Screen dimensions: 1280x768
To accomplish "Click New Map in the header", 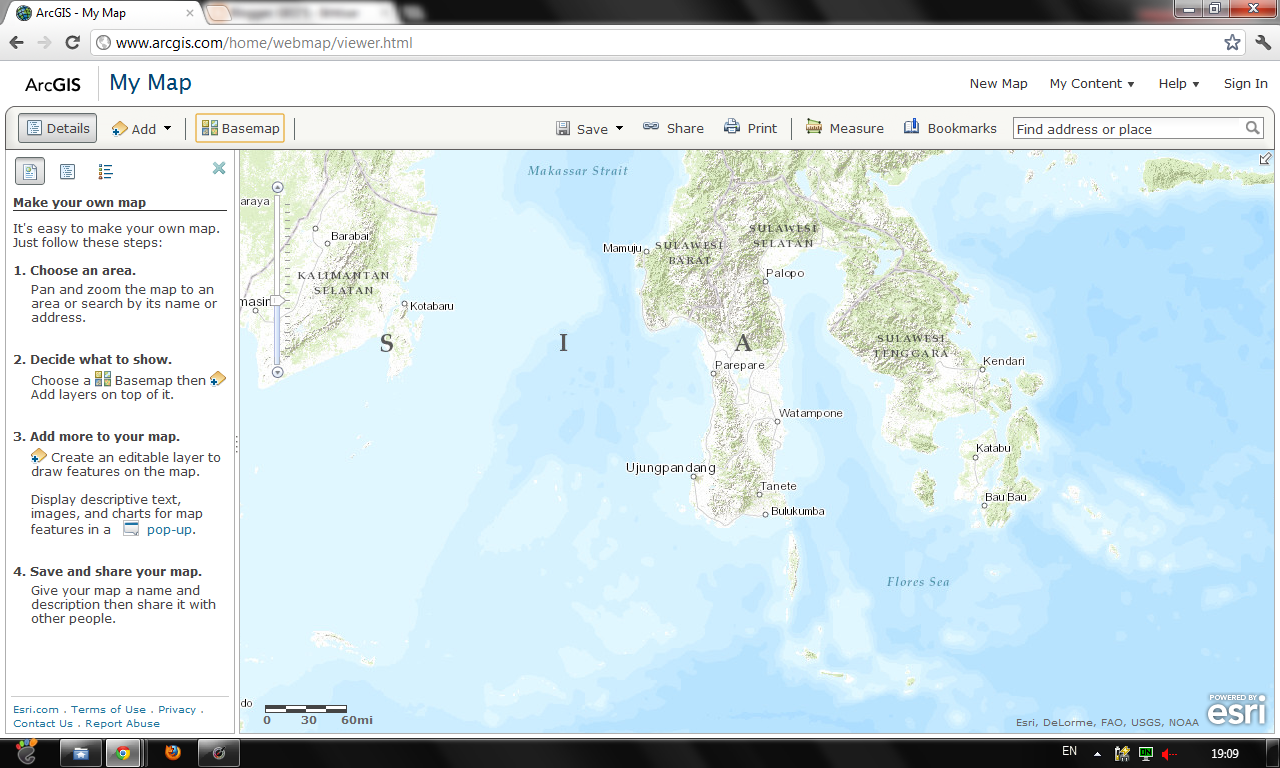I will point(998,84).
